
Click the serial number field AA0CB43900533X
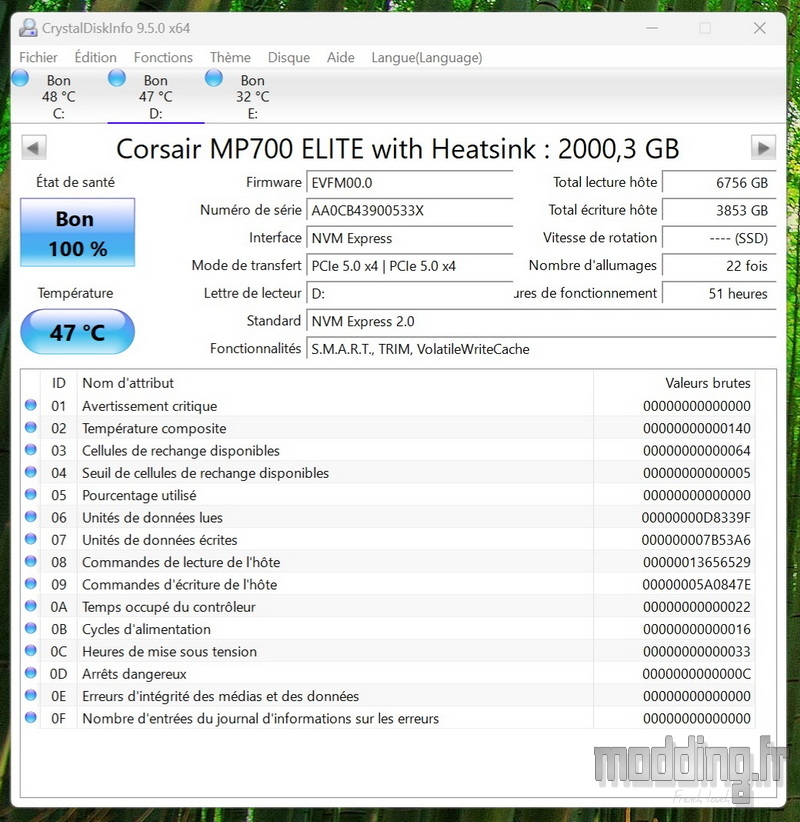(409, 210)
